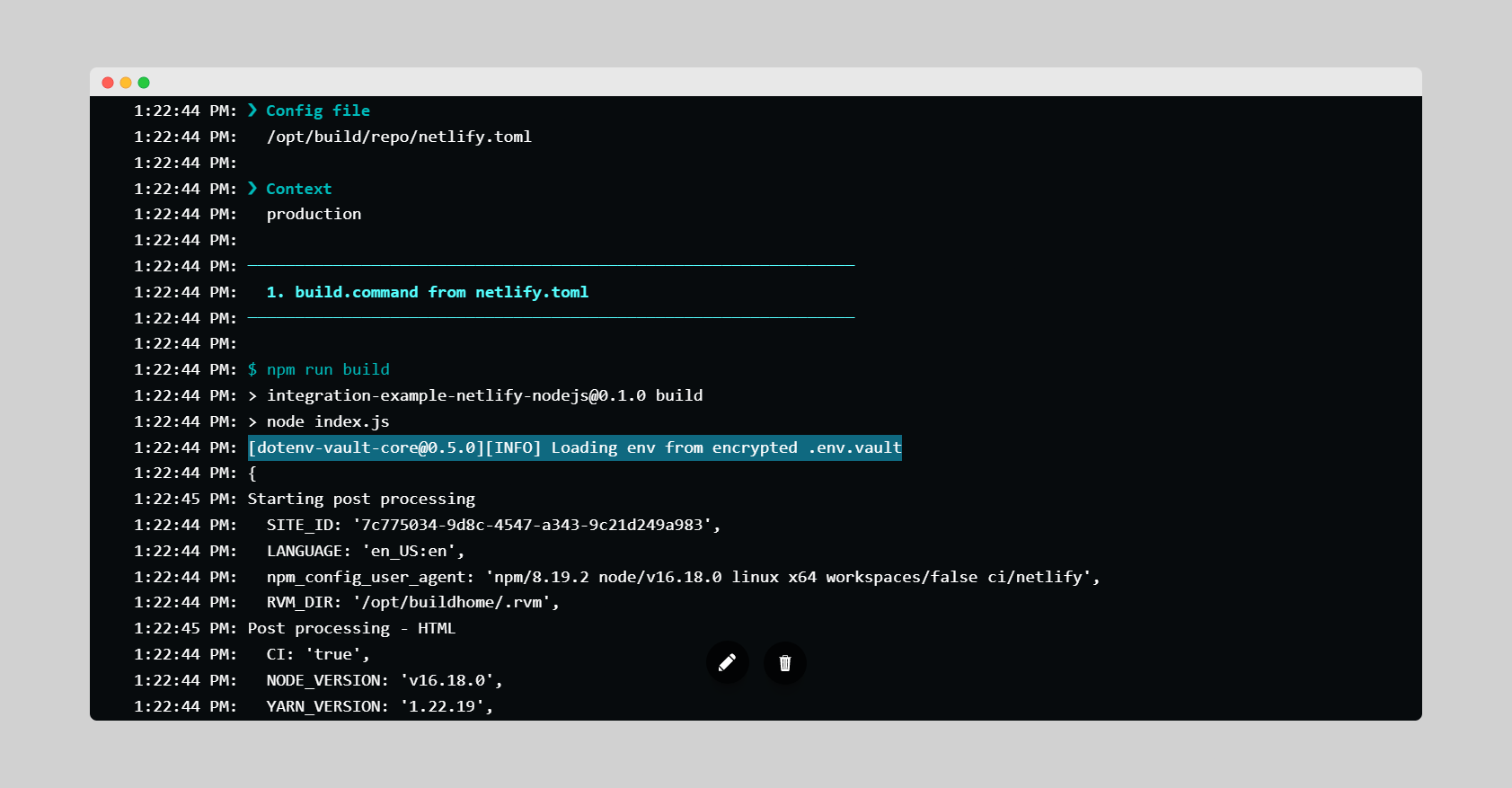Image resolution: width=1512 pixels, height=788 pixels.
Task: Click the SITE_ID value line
Action: tap(493, 525)
